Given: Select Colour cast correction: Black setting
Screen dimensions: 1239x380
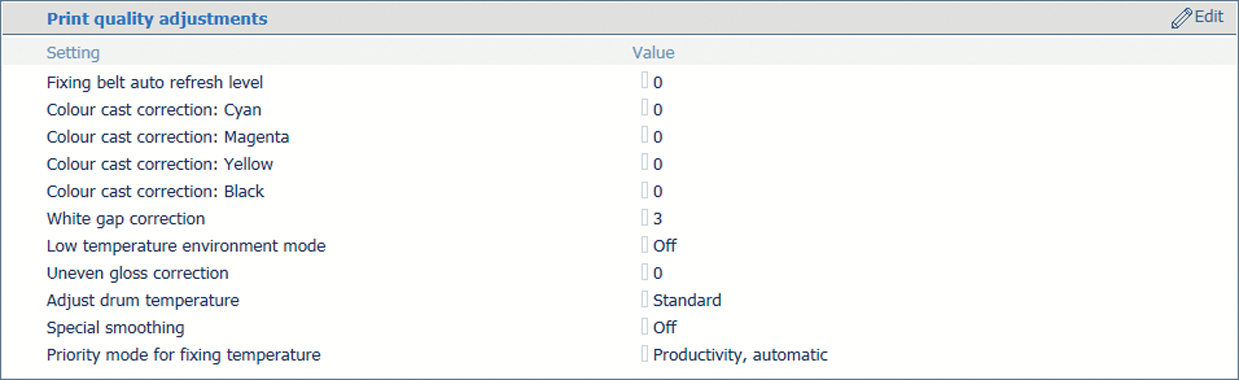Looking at the screenshot, I should point(155,190).
